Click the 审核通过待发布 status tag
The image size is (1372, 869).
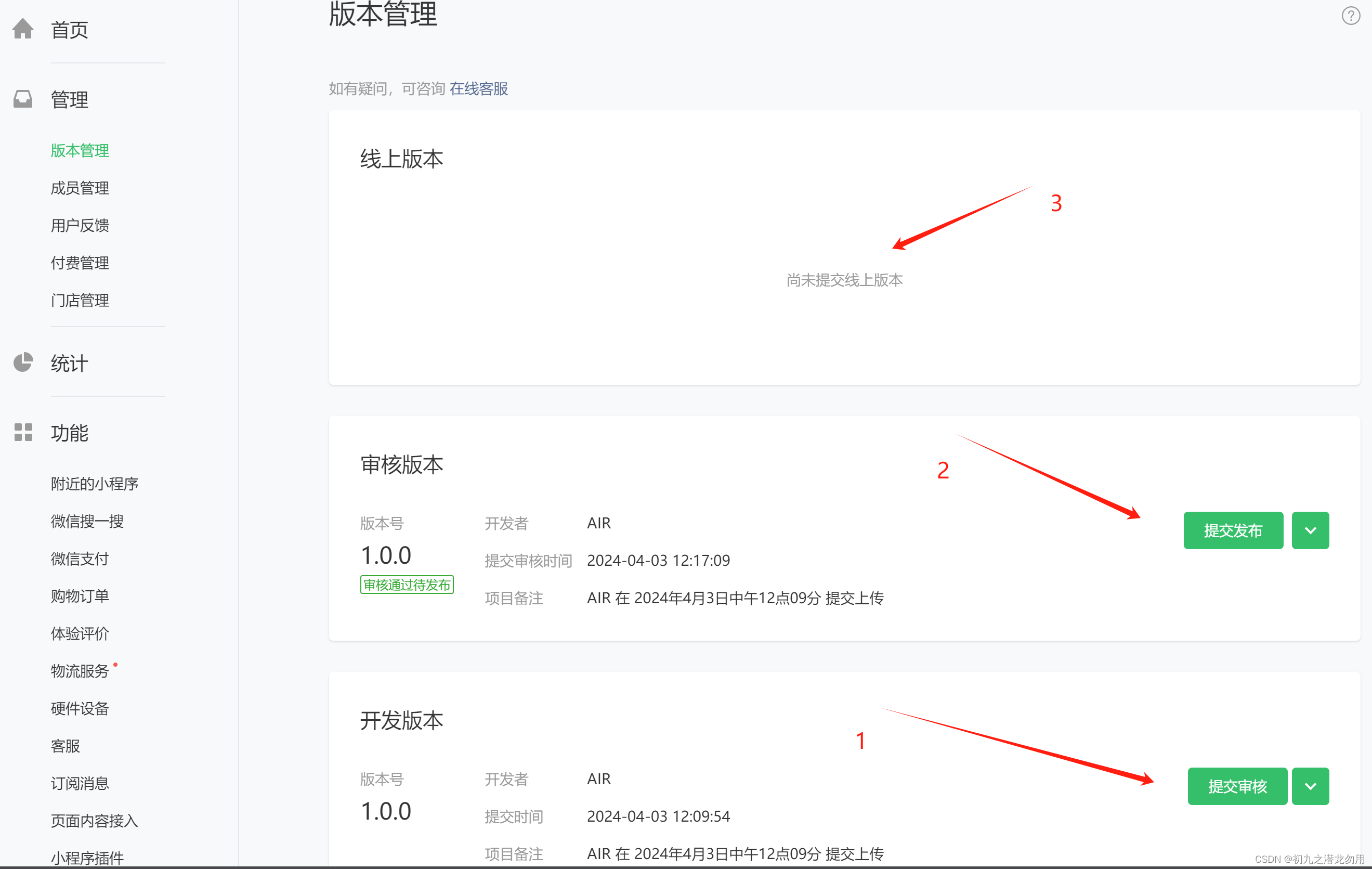(x=407, y=585)
